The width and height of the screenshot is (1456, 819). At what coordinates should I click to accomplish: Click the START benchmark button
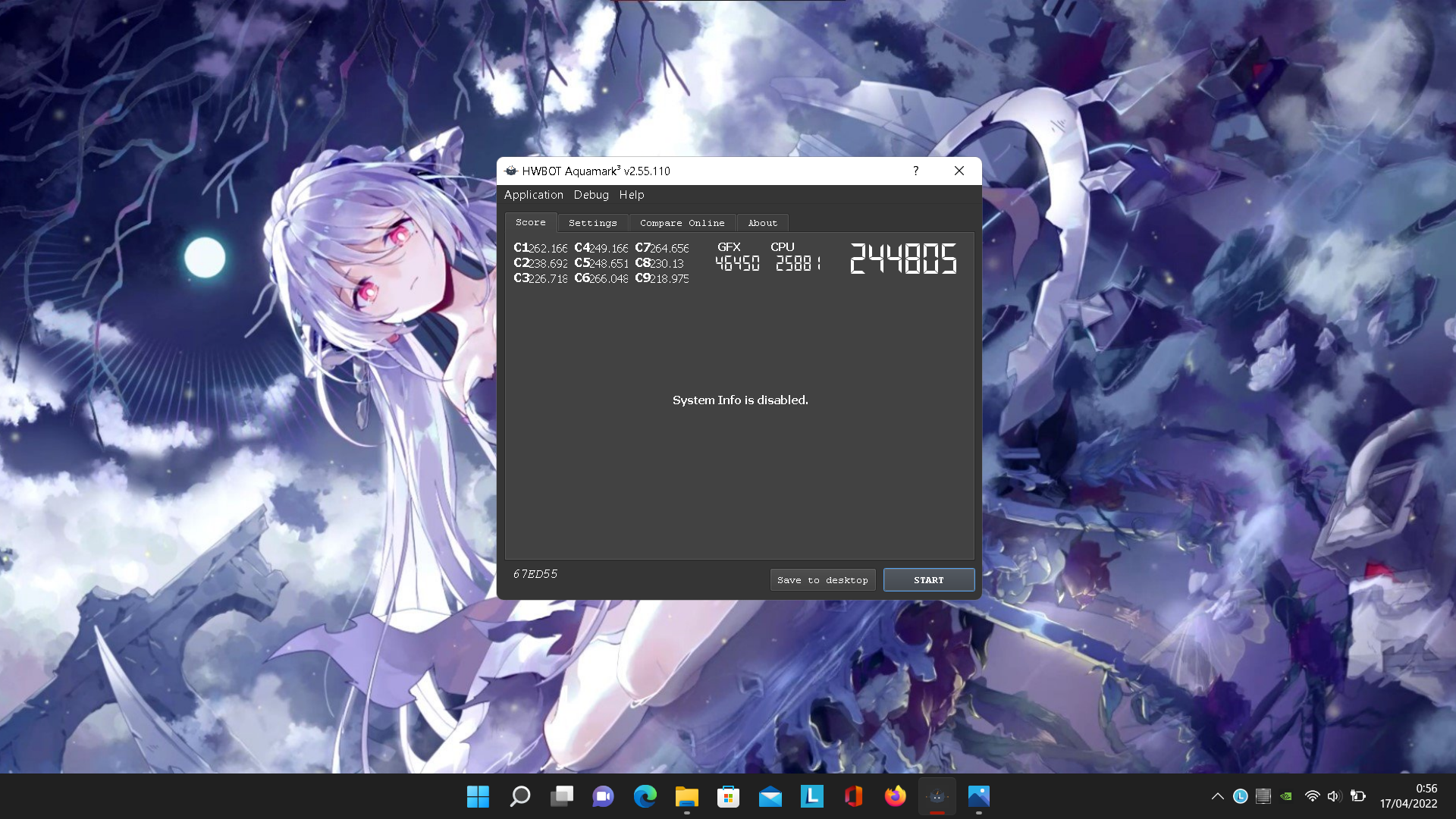[x=928, y=580]
